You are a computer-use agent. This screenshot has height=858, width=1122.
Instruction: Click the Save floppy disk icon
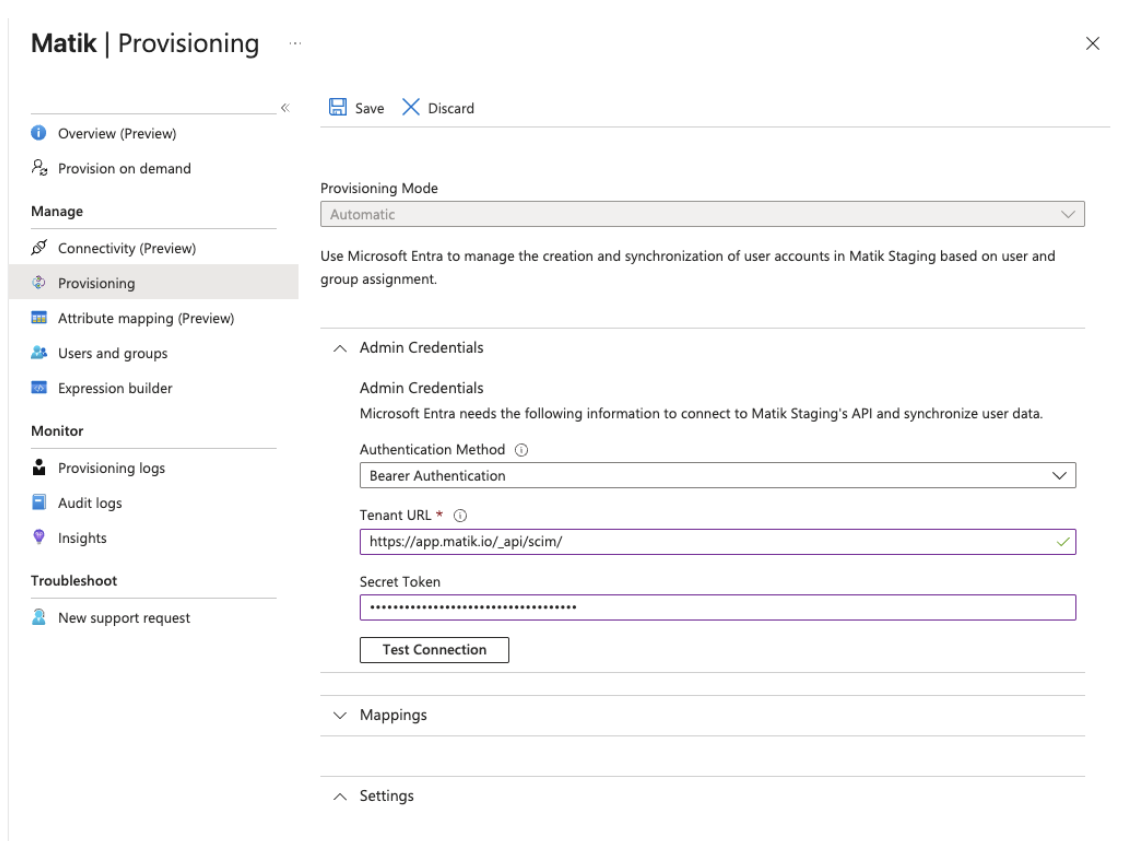coord(338,108)
